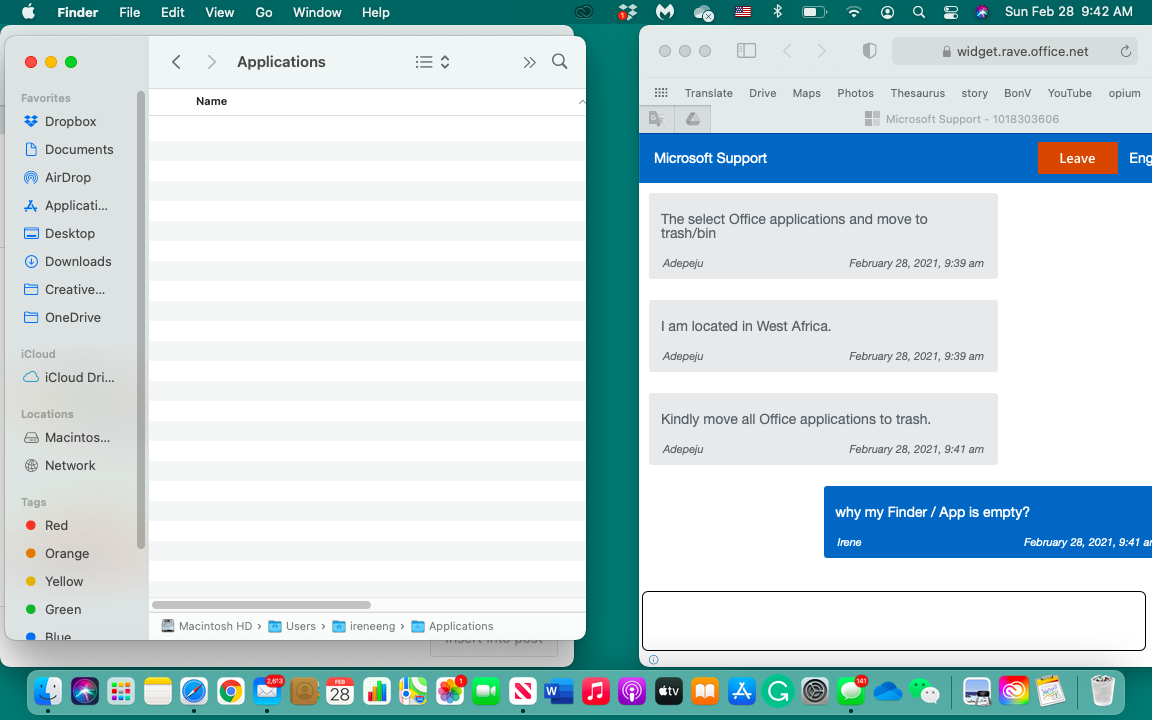Reload the page in Safari address bar
This screenshot has height=720, width=1152.
click(x=1126, y=52)
